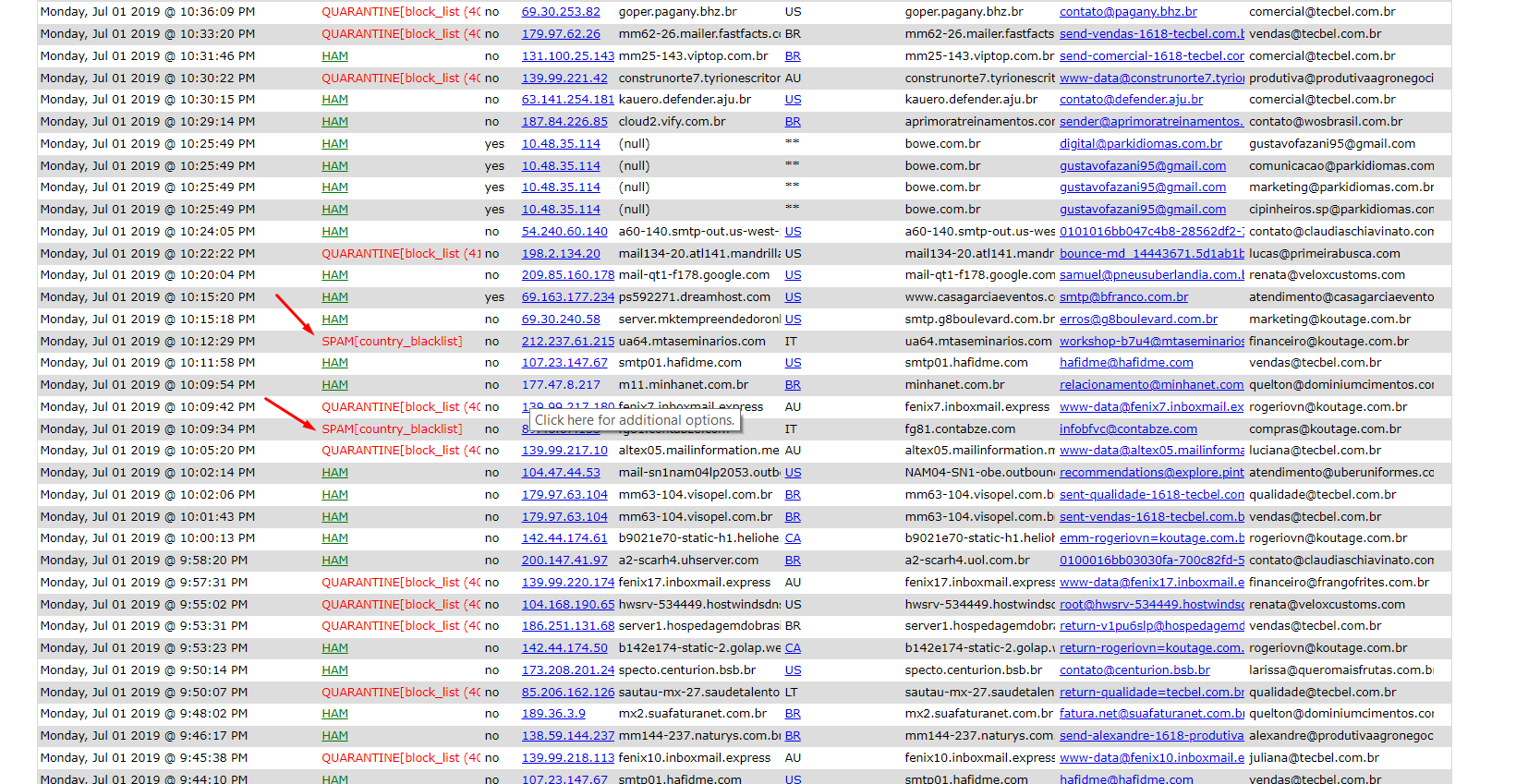Open sender digital@parkidiomas.com.br
Screen dimensions: 1516x784
(x=1140, y=144)
